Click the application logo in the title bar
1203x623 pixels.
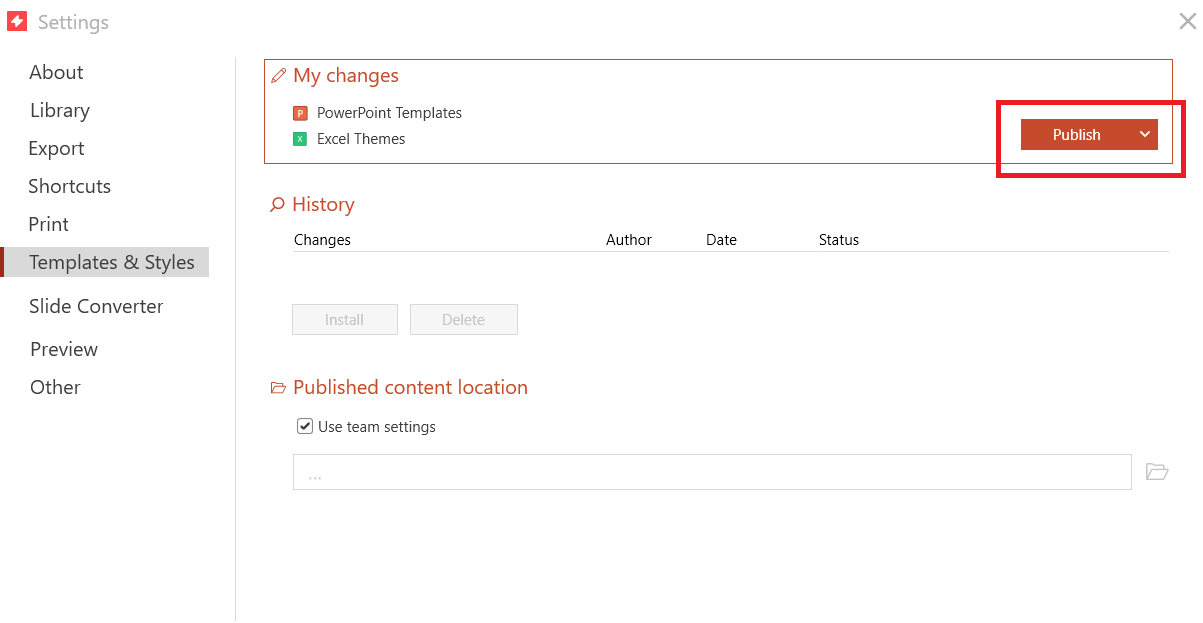(x=17, y=19)
